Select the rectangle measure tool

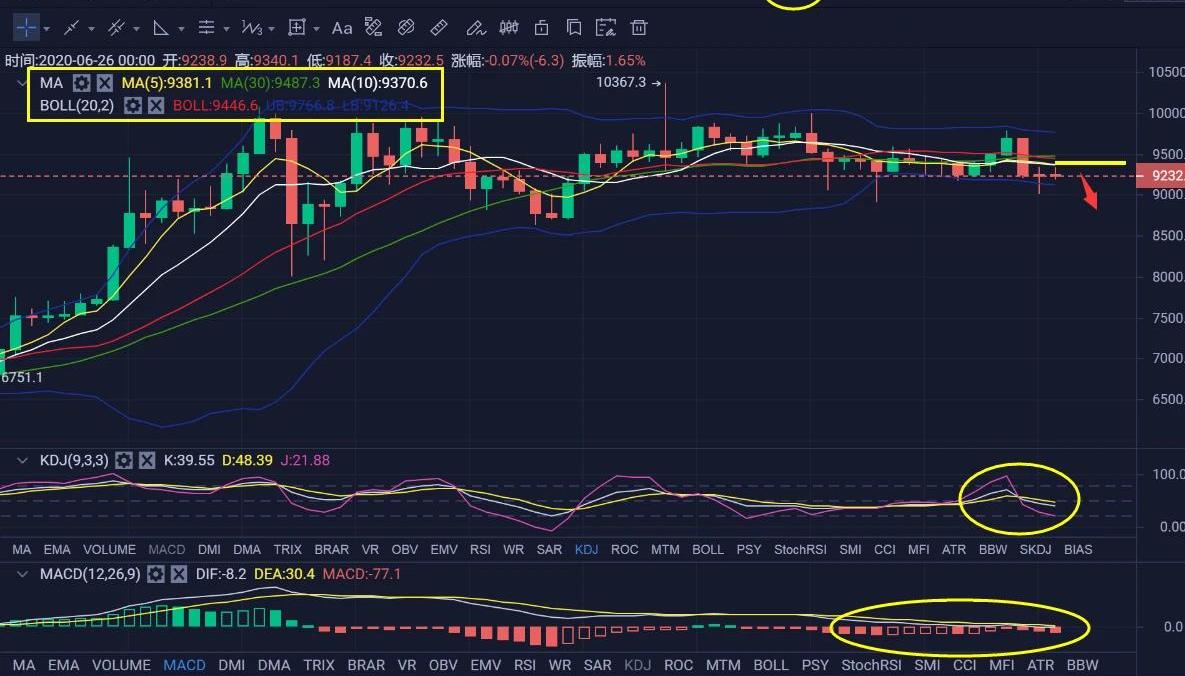coord(297,28)
